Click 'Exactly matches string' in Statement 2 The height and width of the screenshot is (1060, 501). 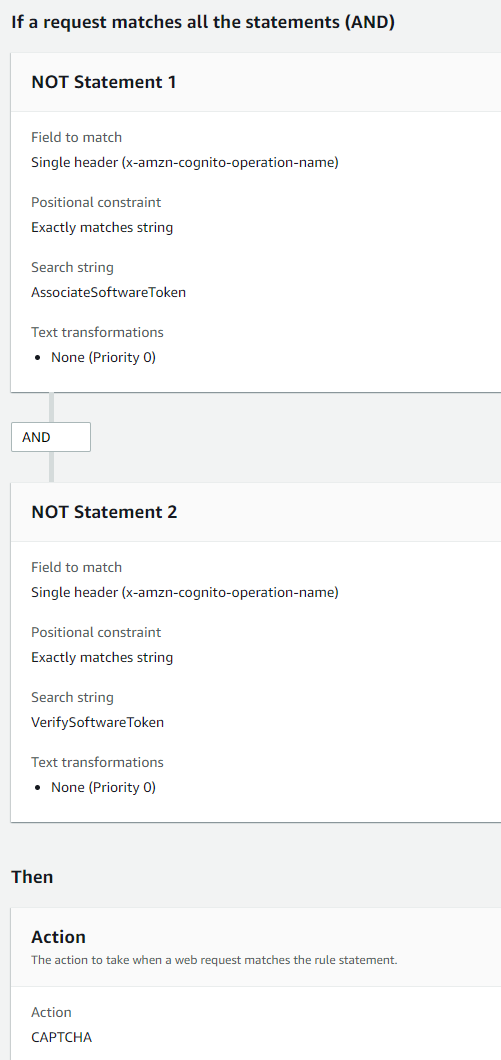point(102,658)
